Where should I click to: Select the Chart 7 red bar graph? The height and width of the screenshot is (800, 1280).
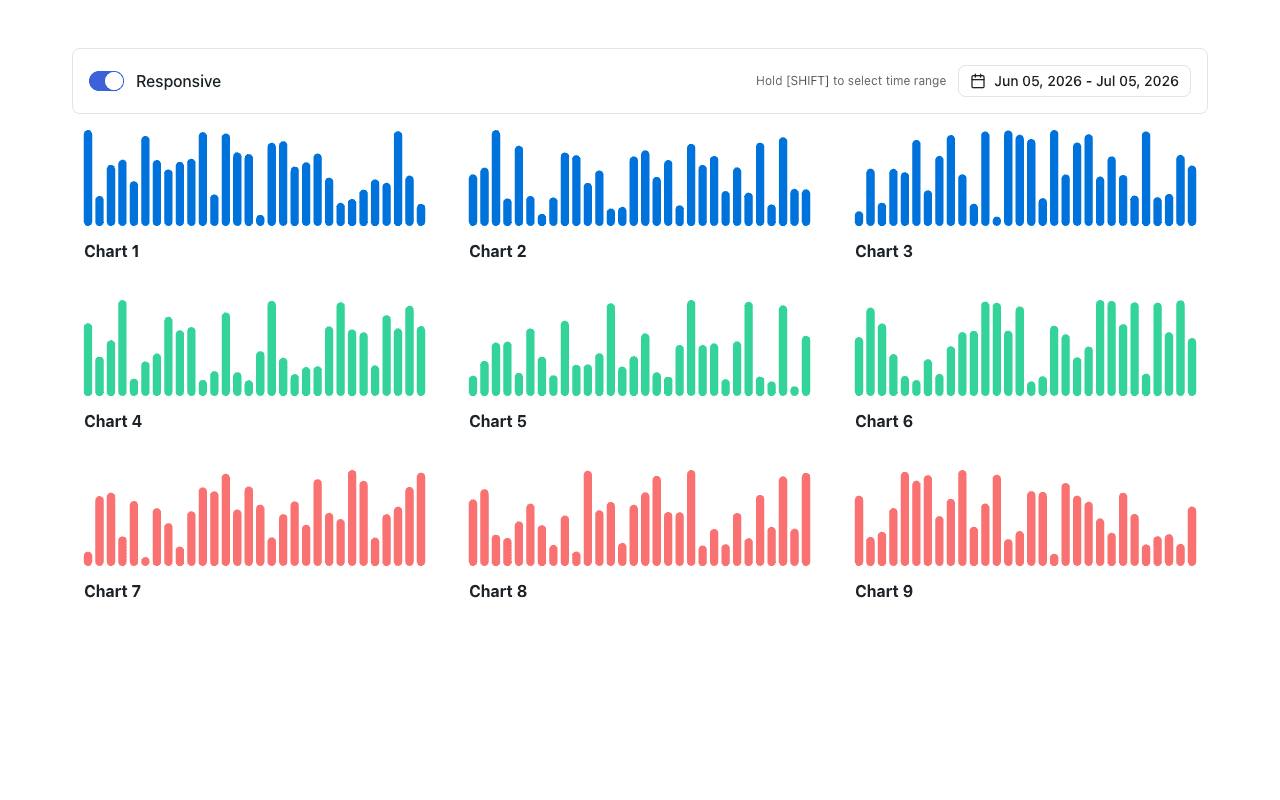255,518
